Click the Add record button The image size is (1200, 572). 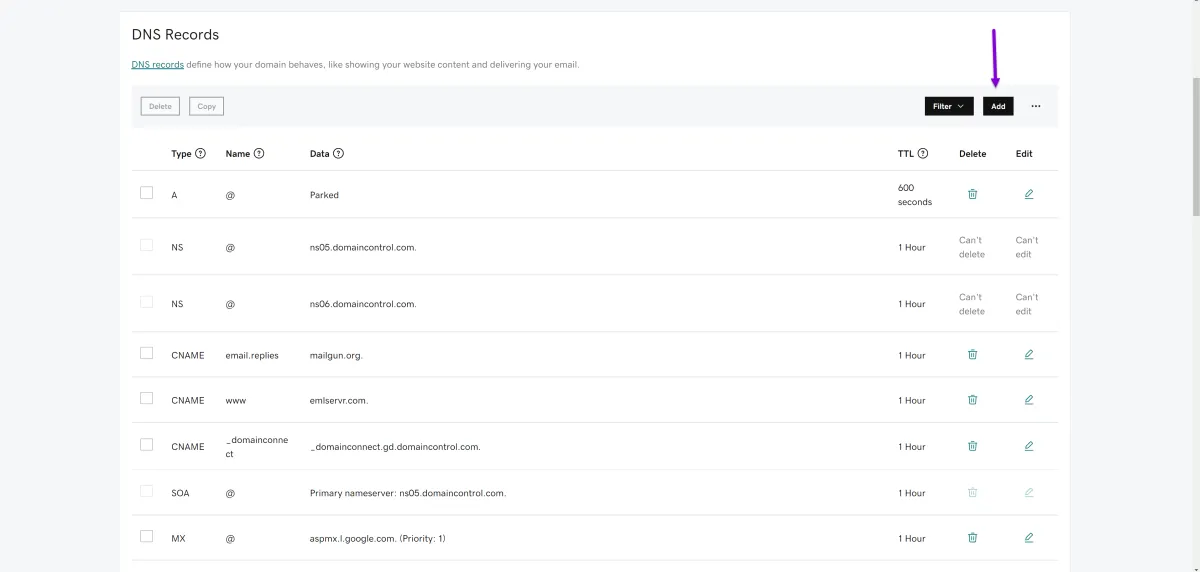(998, 106)
